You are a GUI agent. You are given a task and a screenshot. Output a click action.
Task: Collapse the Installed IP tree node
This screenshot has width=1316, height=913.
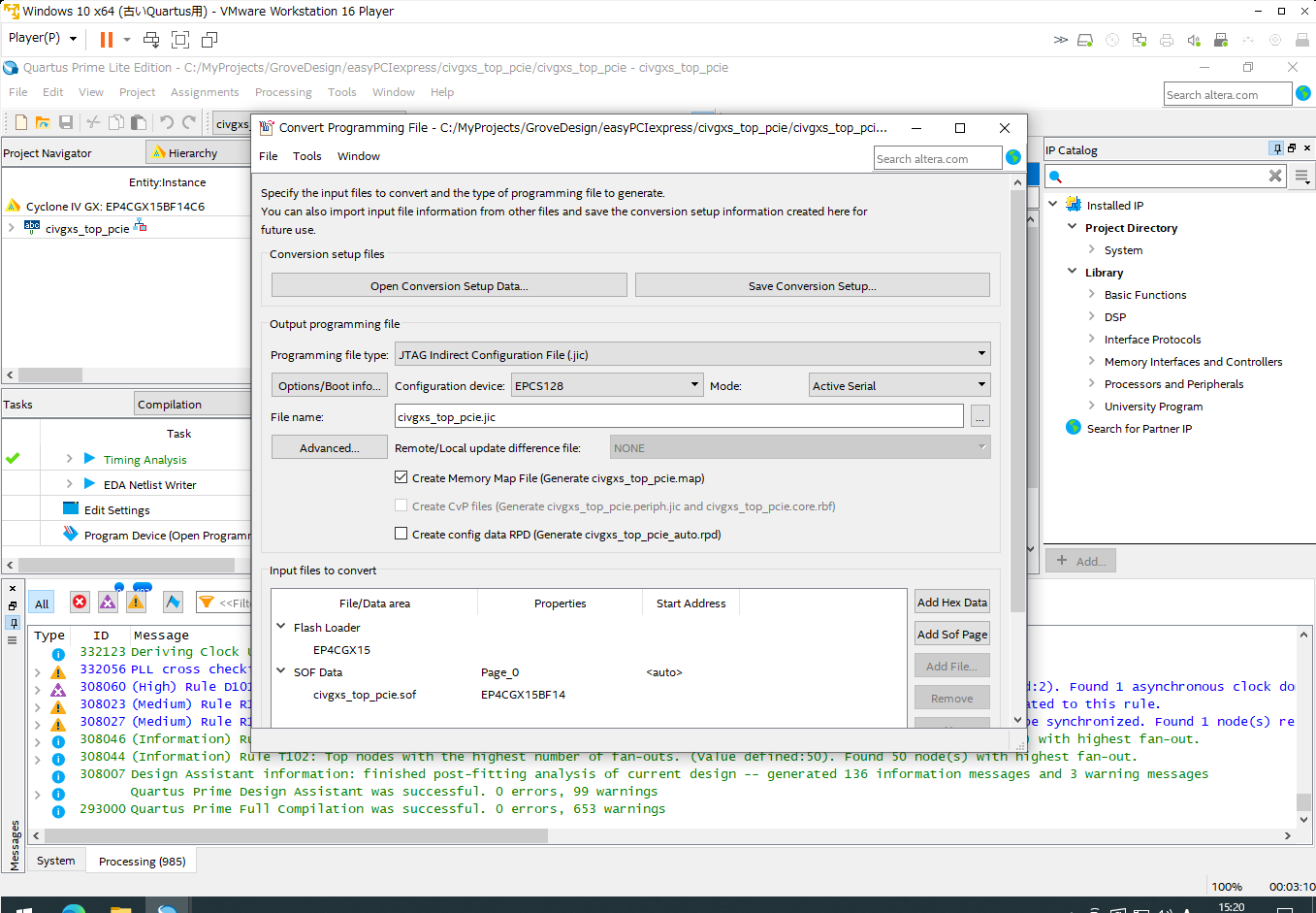[1053, 204]
